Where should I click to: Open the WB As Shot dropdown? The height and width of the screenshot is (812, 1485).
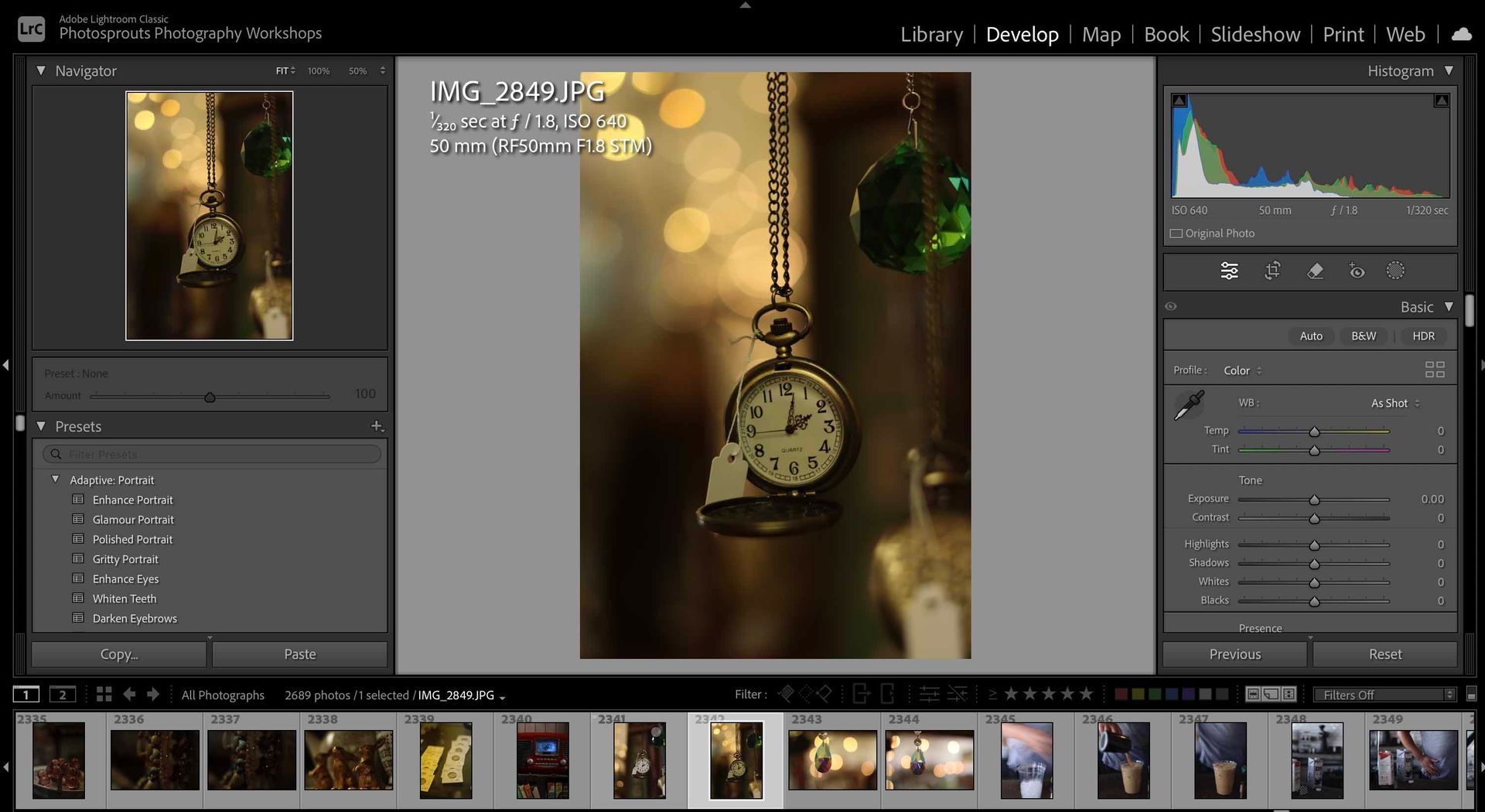[x=1395, y=403]
